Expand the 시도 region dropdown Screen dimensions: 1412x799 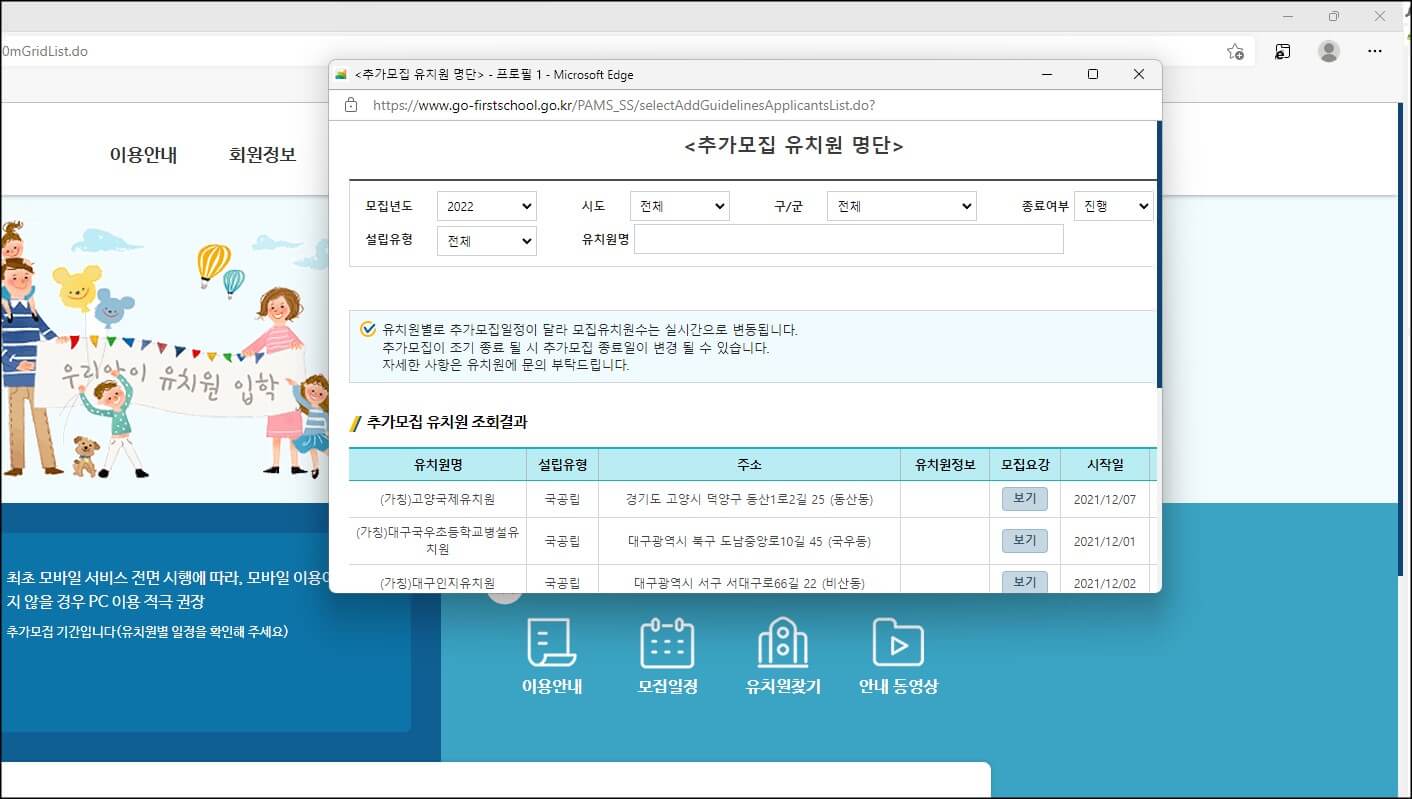pos(679,205)
